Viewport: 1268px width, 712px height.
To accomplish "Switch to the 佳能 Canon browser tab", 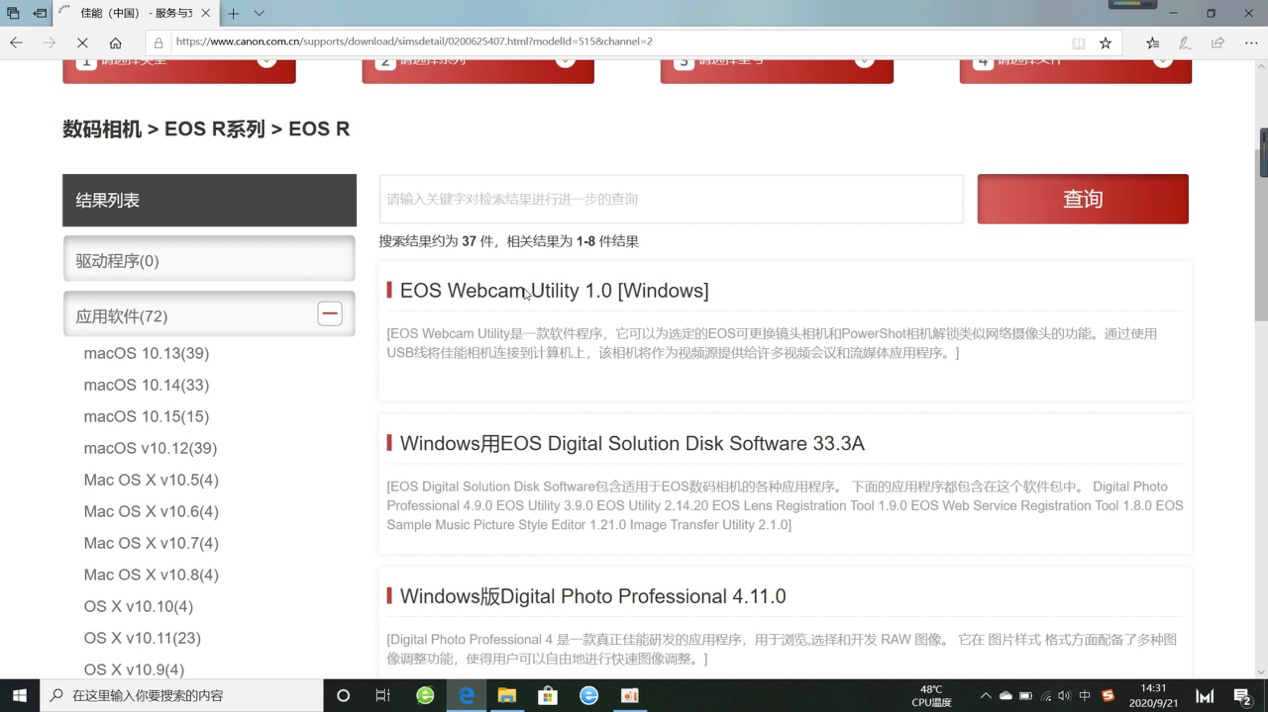I will coord(120,14).
